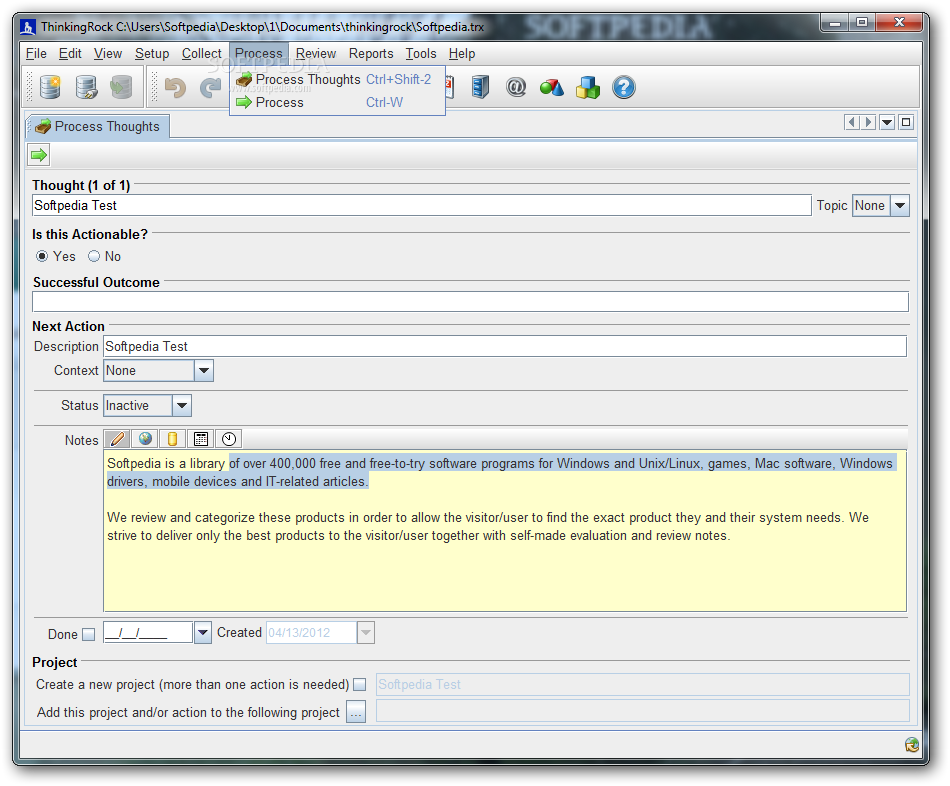Viewport: 950px width, 786px height.
Task: Click the open data file toolbar icon
Action: [x=86, y=87]
